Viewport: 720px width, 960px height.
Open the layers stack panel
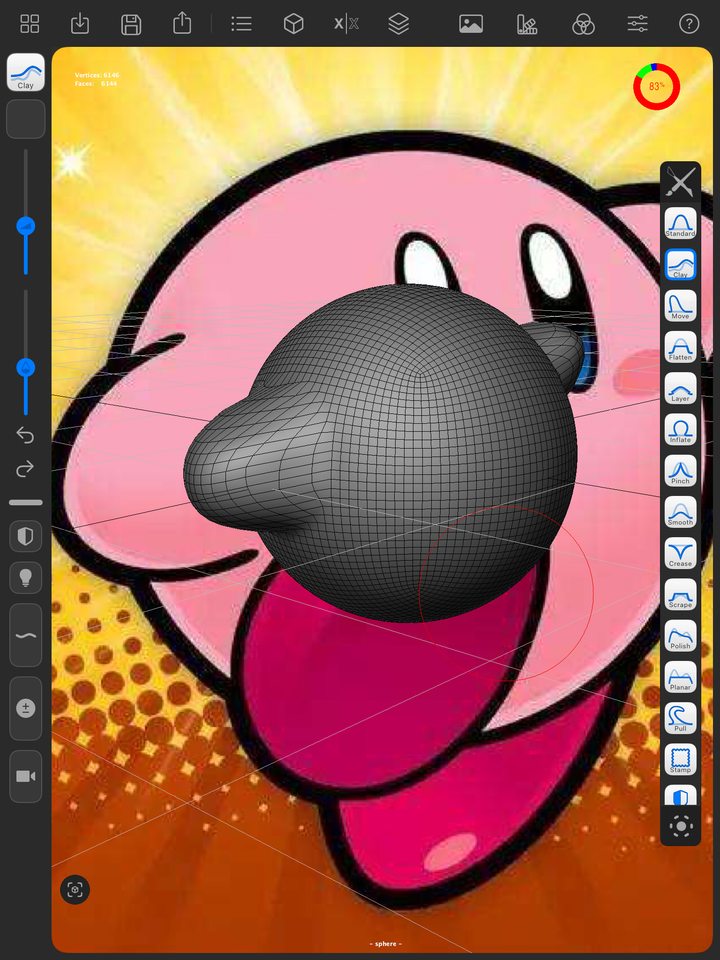point(399,24)
